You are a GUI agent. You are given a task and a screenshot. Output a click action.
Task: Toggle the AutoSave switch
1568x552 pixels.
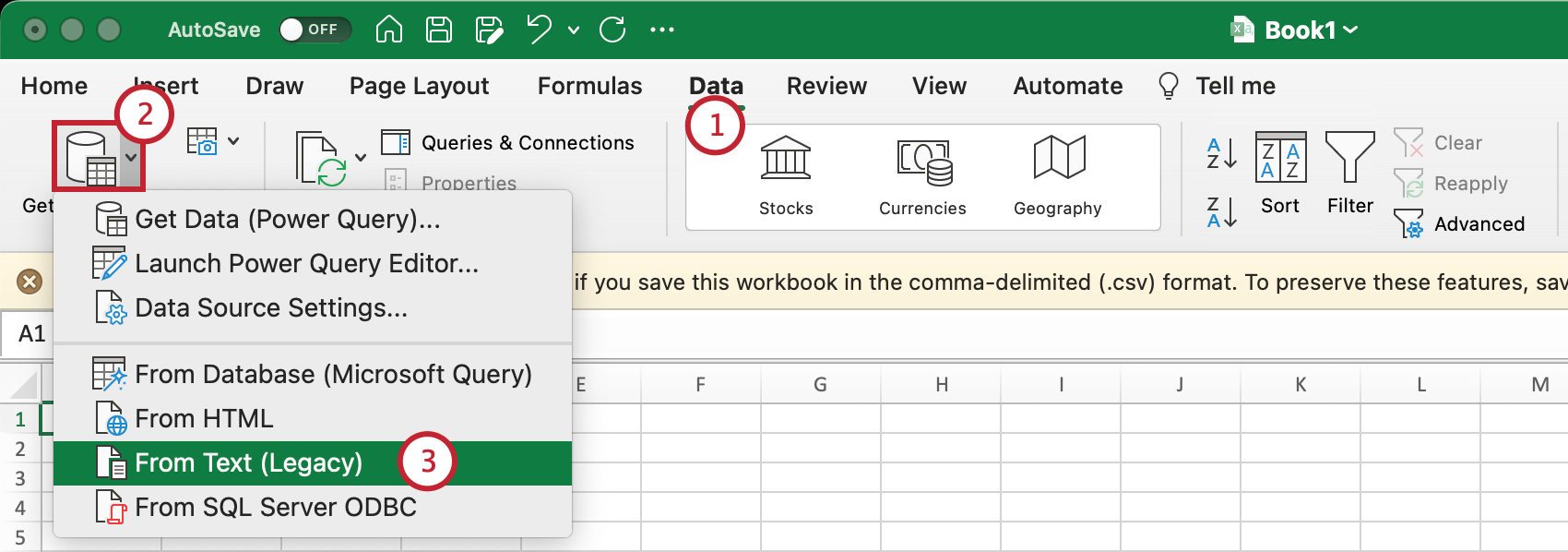315,30
